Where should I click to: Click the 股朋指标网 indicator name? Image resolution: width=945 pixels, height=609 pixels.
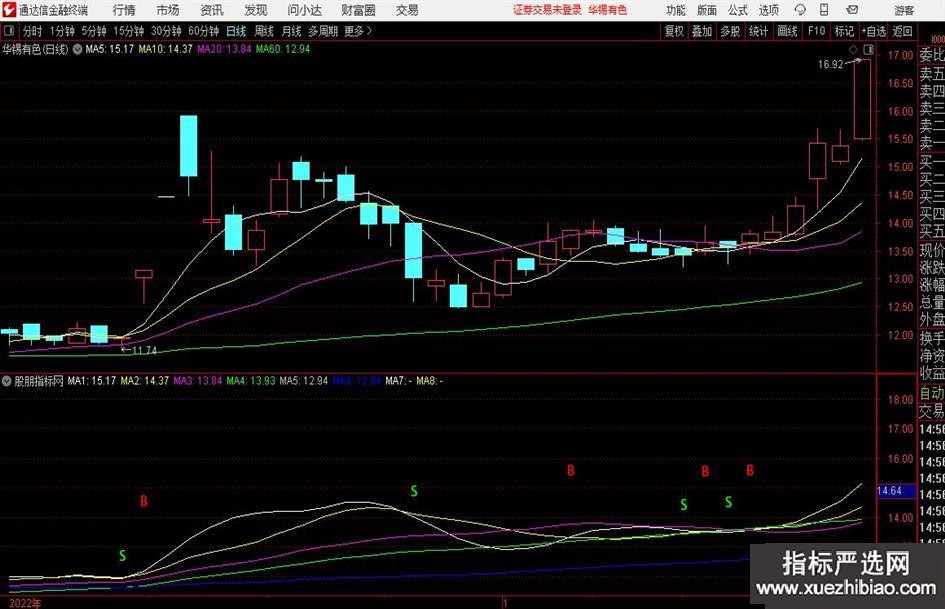[x=39, y=381]
